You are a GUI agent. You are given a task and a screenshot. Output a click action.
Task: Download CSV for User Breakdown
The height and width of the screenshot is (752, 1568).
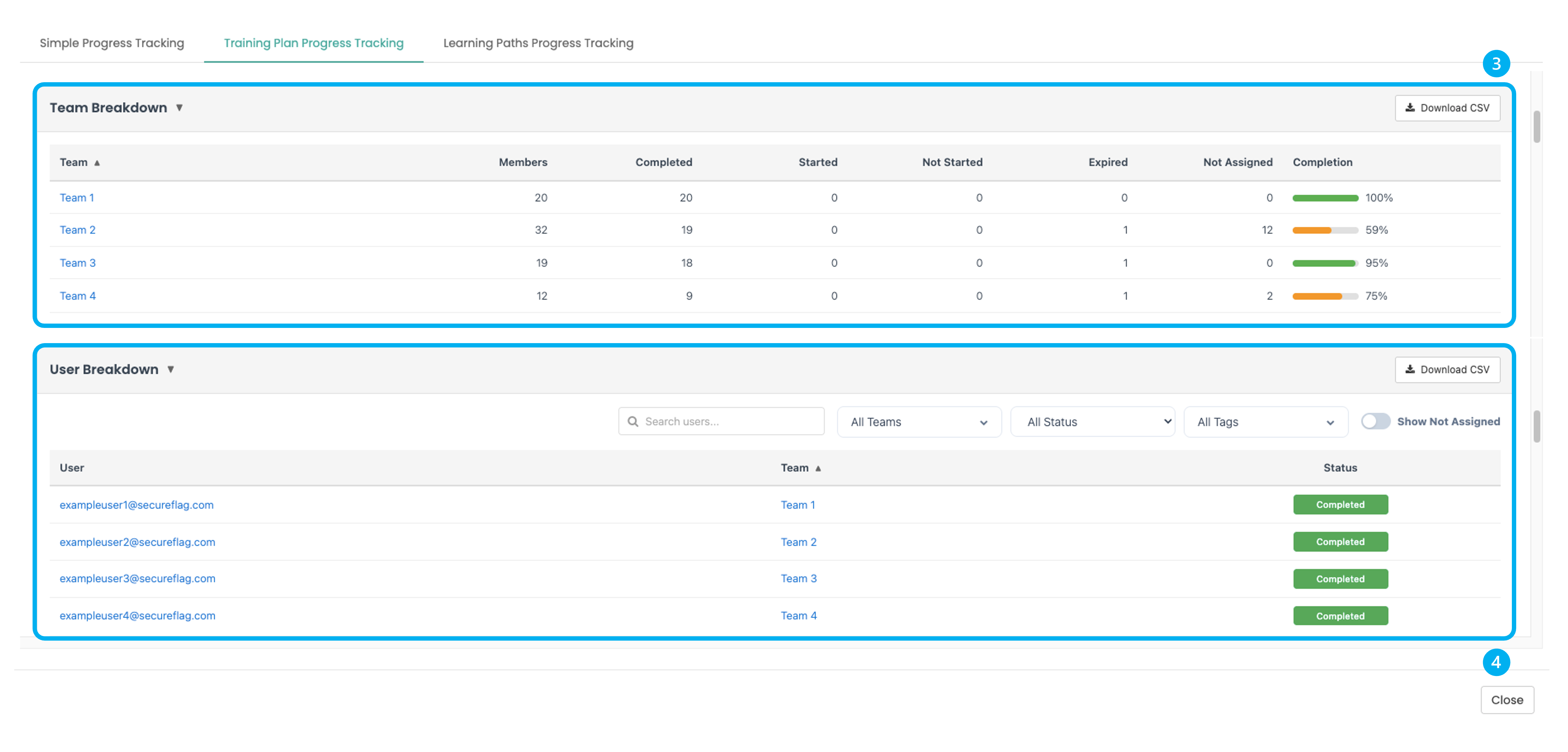pos(1447,369)
